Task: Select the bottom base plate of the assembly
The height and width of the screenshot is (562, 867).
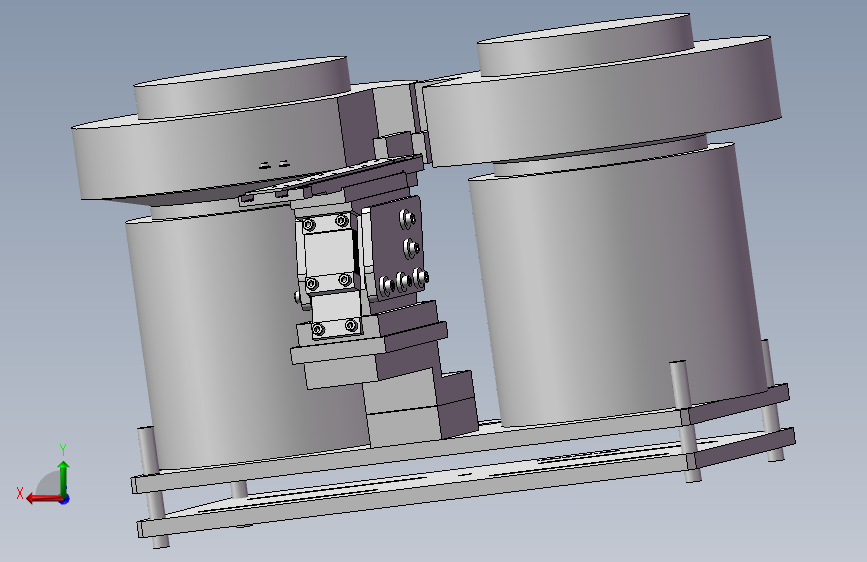Action: click(464, 481)
